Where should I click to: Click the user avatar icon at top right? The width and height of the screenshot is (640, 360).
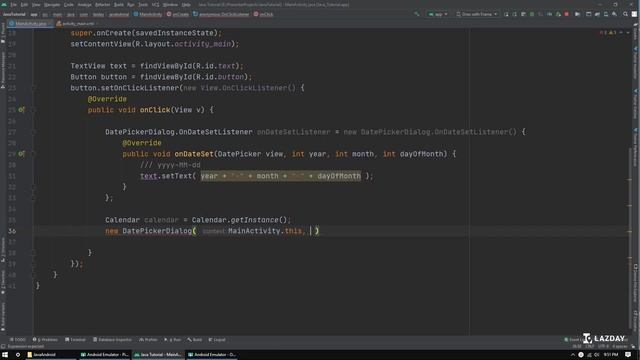click(634, 14)
